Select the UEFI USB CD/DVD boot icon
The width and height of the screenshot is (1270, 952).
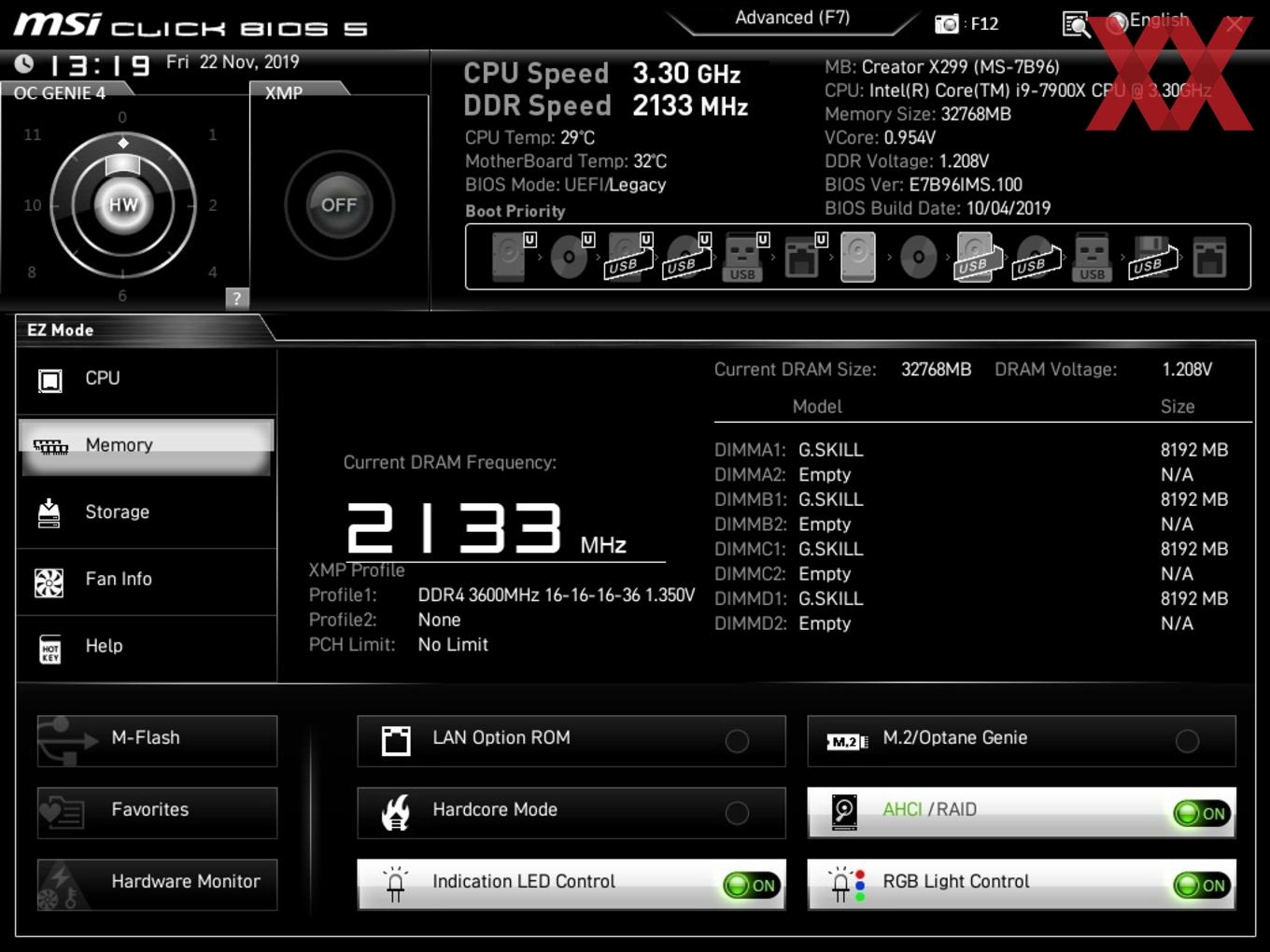687,257
